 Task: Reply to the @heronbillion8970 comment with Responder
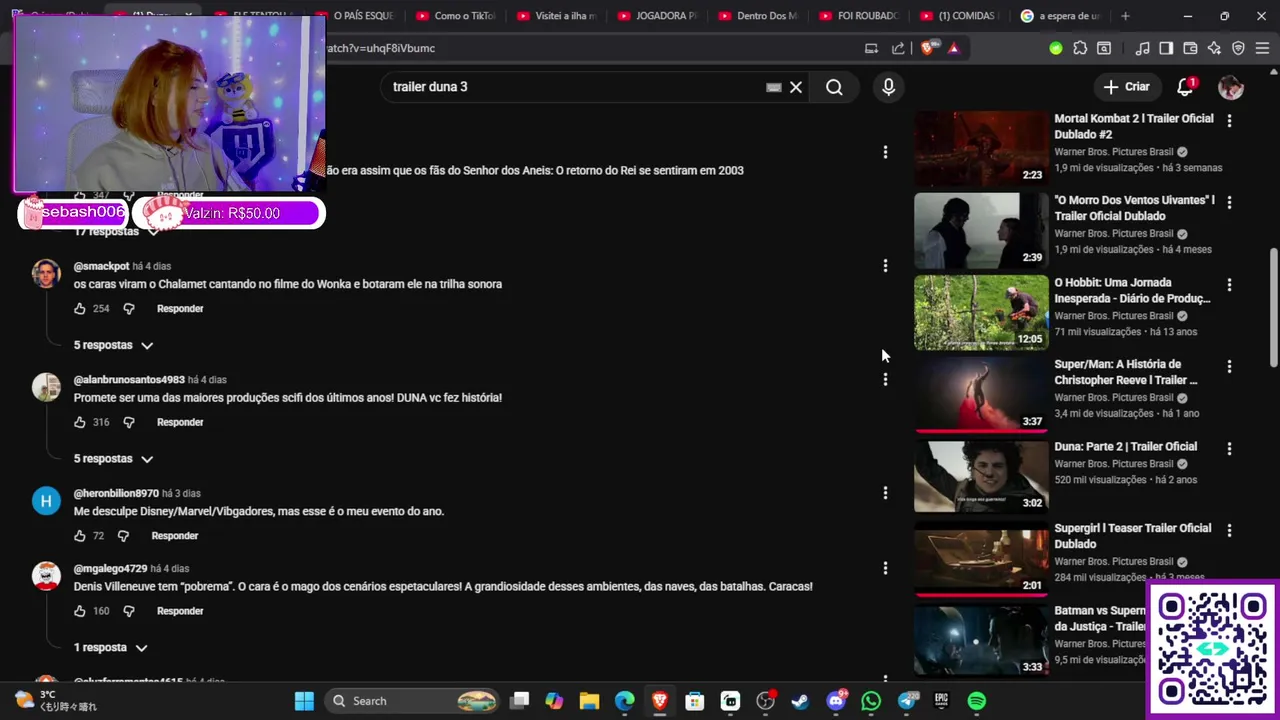[175, 536]
